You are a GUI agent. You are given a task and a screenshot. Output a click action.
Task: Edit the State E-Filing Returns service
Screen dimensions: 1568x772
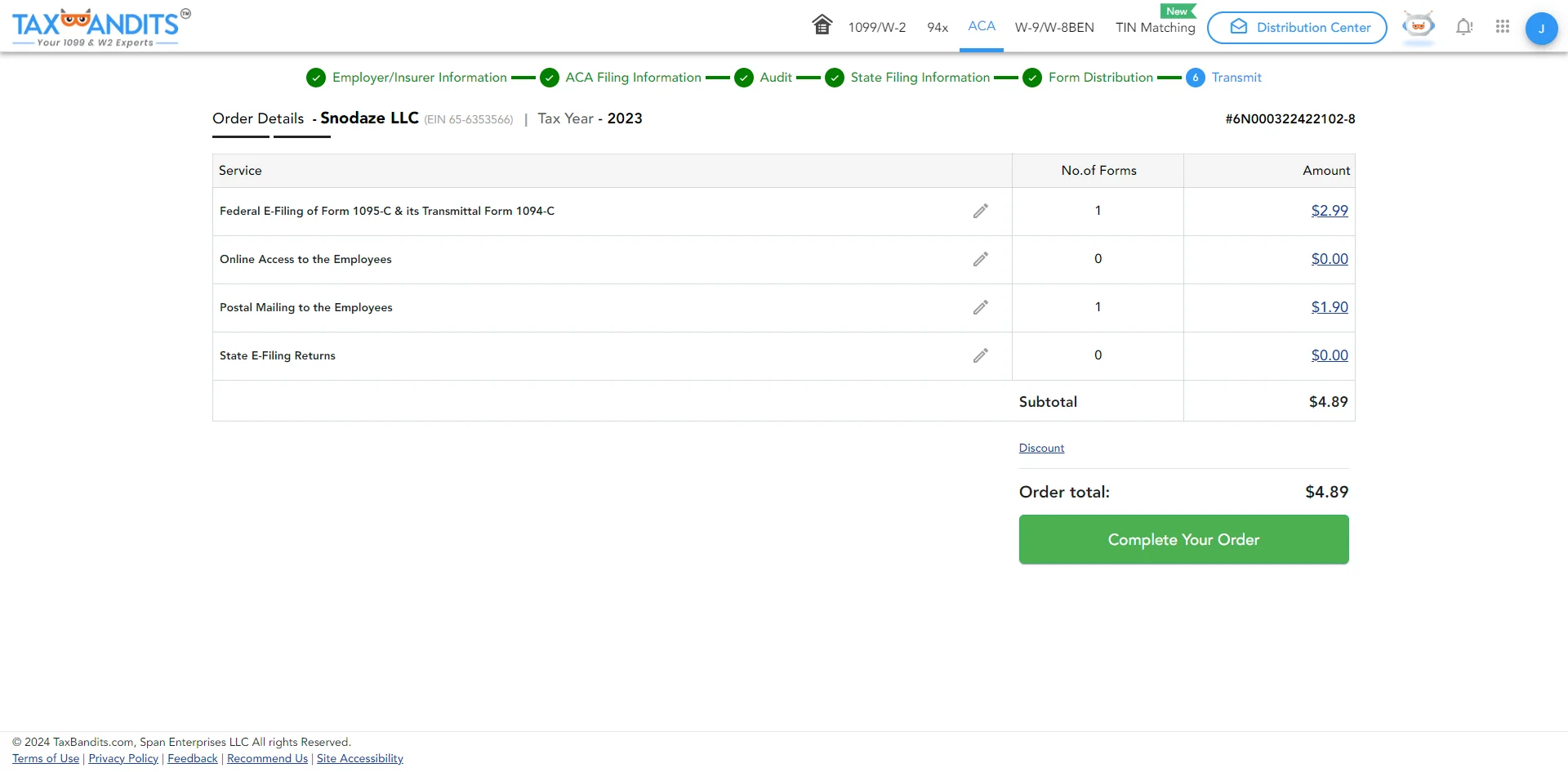pos(980,355)
